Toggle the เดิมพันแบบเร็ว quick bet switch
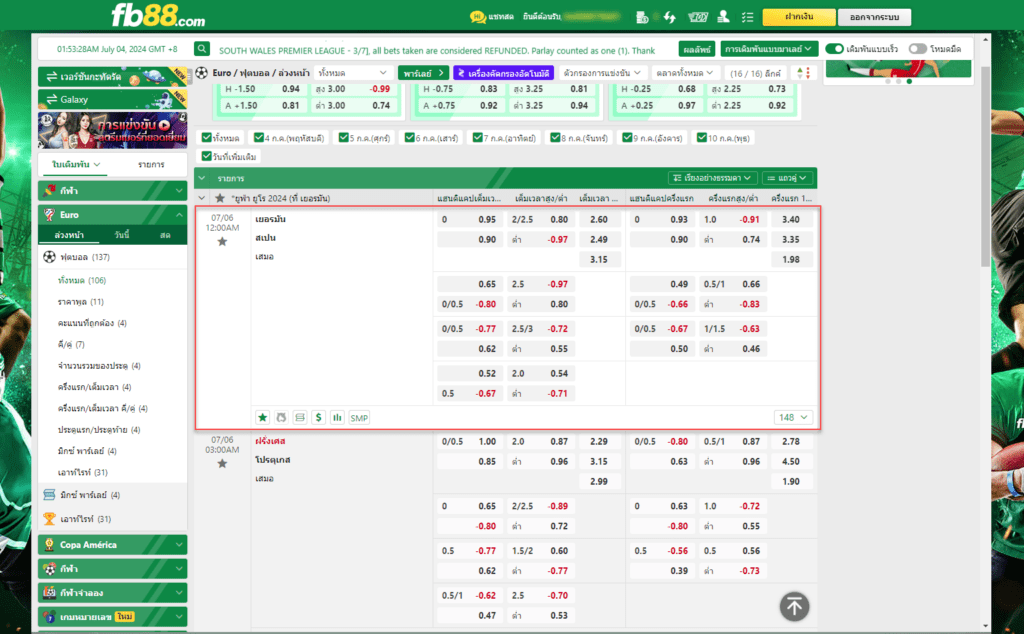The width and height of the screenshot is (1024, 634). (835, 49)
